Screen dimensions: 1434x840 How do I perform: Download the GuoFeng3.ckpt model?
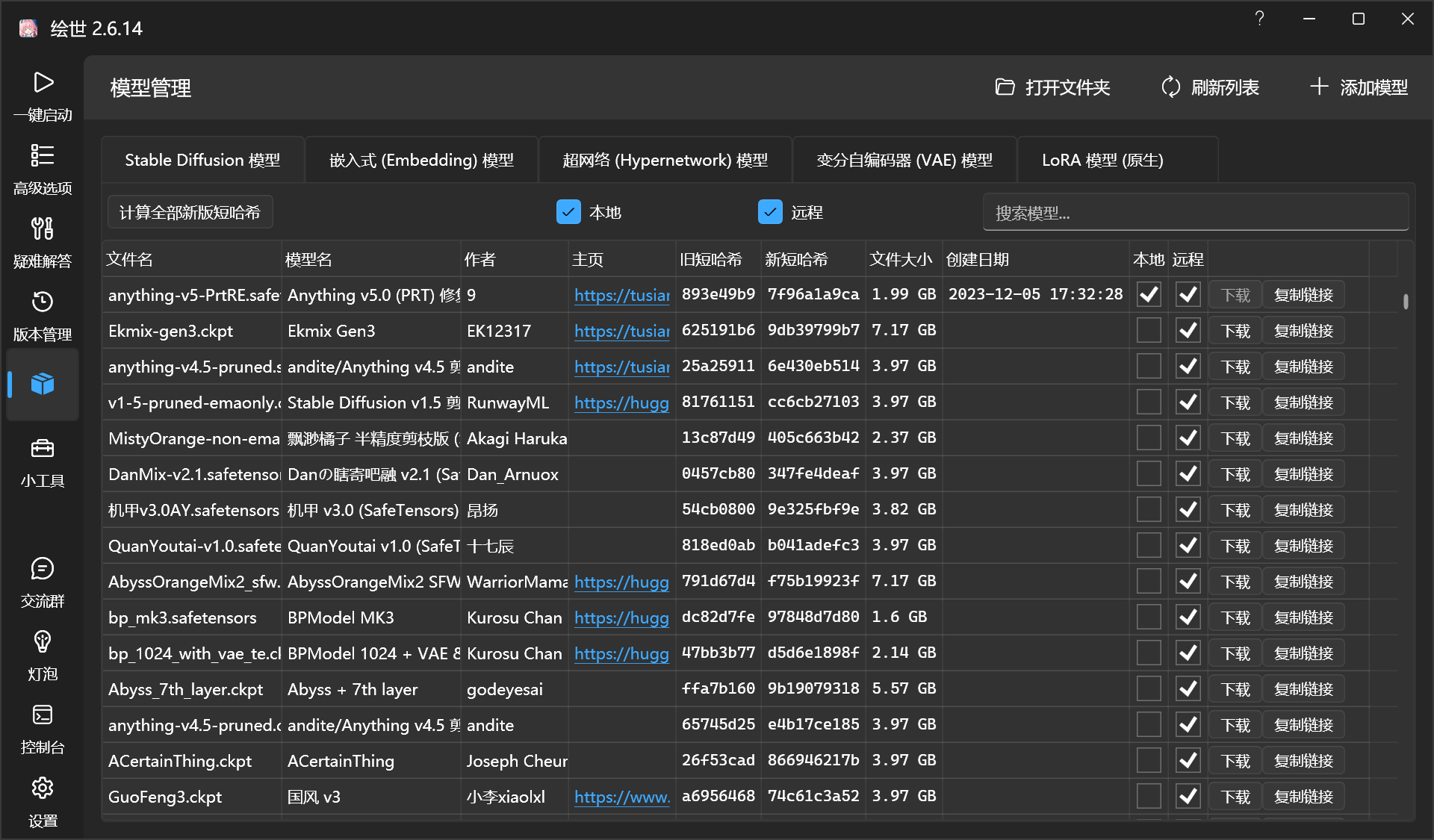point(1235,797)
